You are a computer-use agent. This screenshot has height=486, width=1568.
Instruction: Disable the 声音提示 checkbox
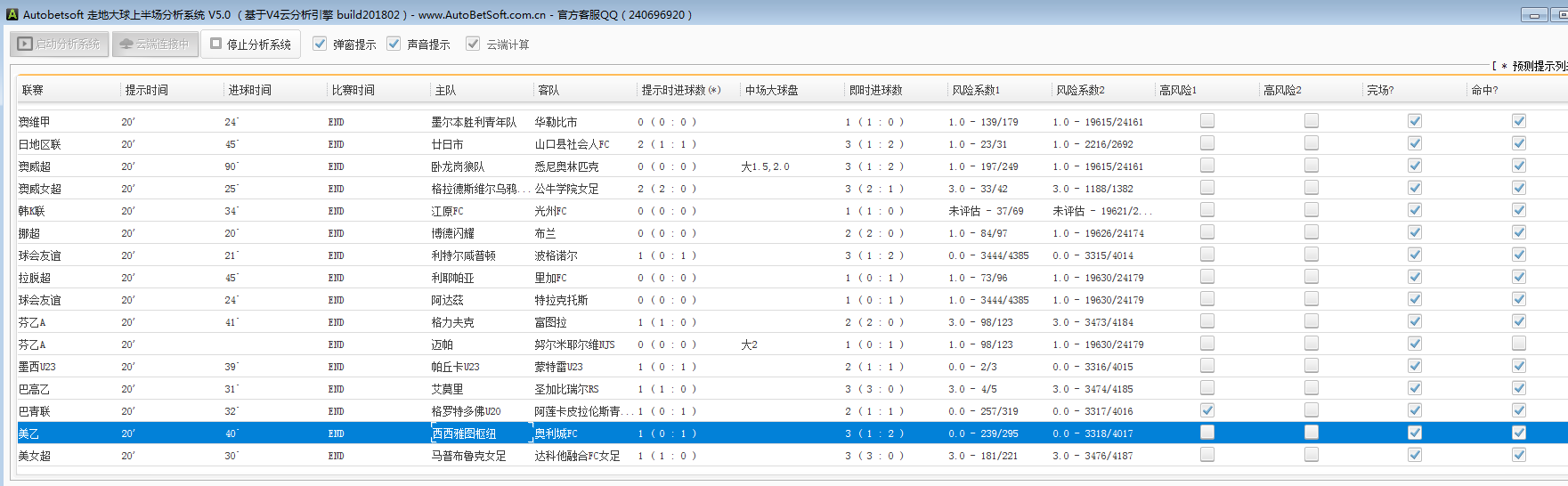point(394,44)
